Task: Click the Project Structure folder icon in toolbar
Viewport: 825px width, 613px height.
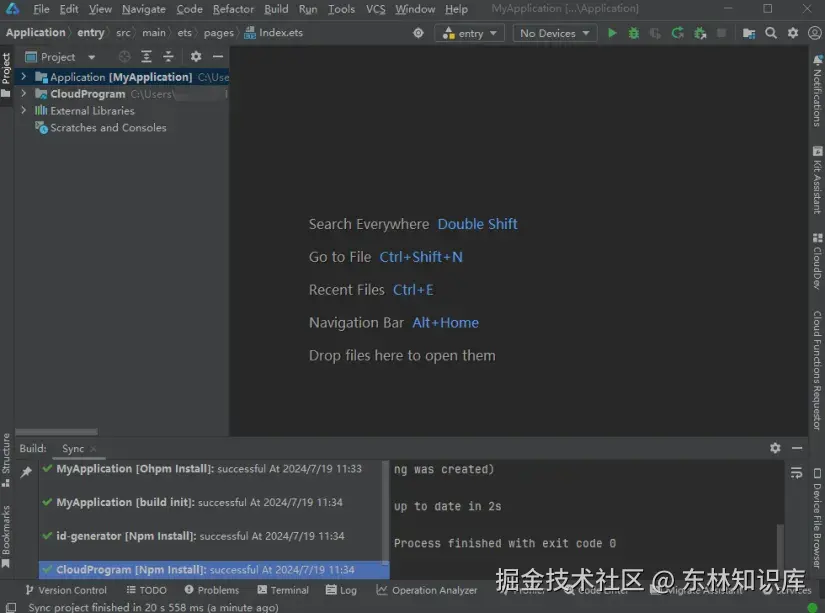Action: point(749,33)
